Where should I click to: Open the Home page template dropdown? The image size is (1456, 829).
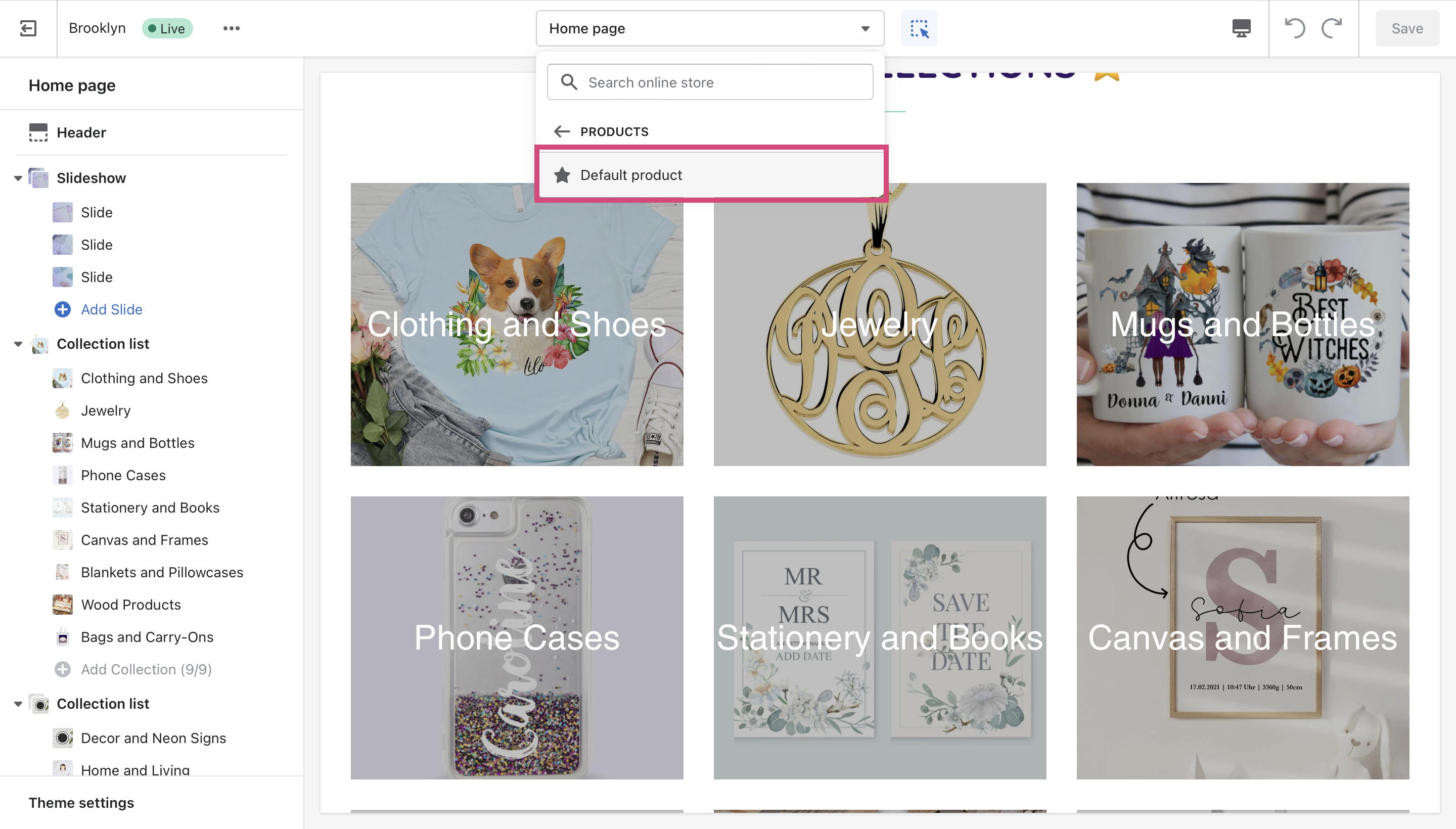[x=709, y=28]
